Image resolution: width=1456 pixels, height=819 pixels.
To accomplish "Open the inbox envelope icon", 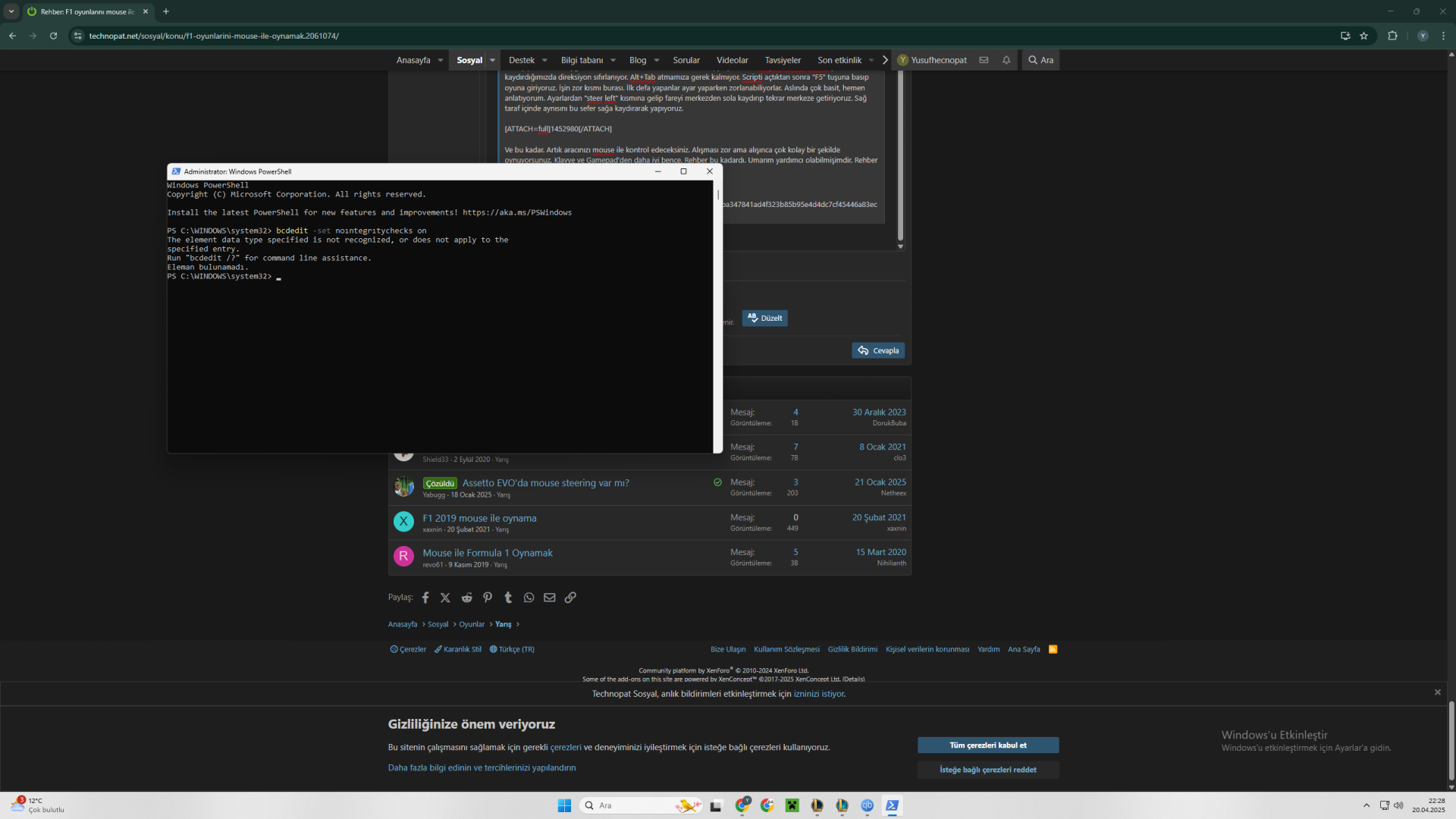I will click(x=984, y=60).
